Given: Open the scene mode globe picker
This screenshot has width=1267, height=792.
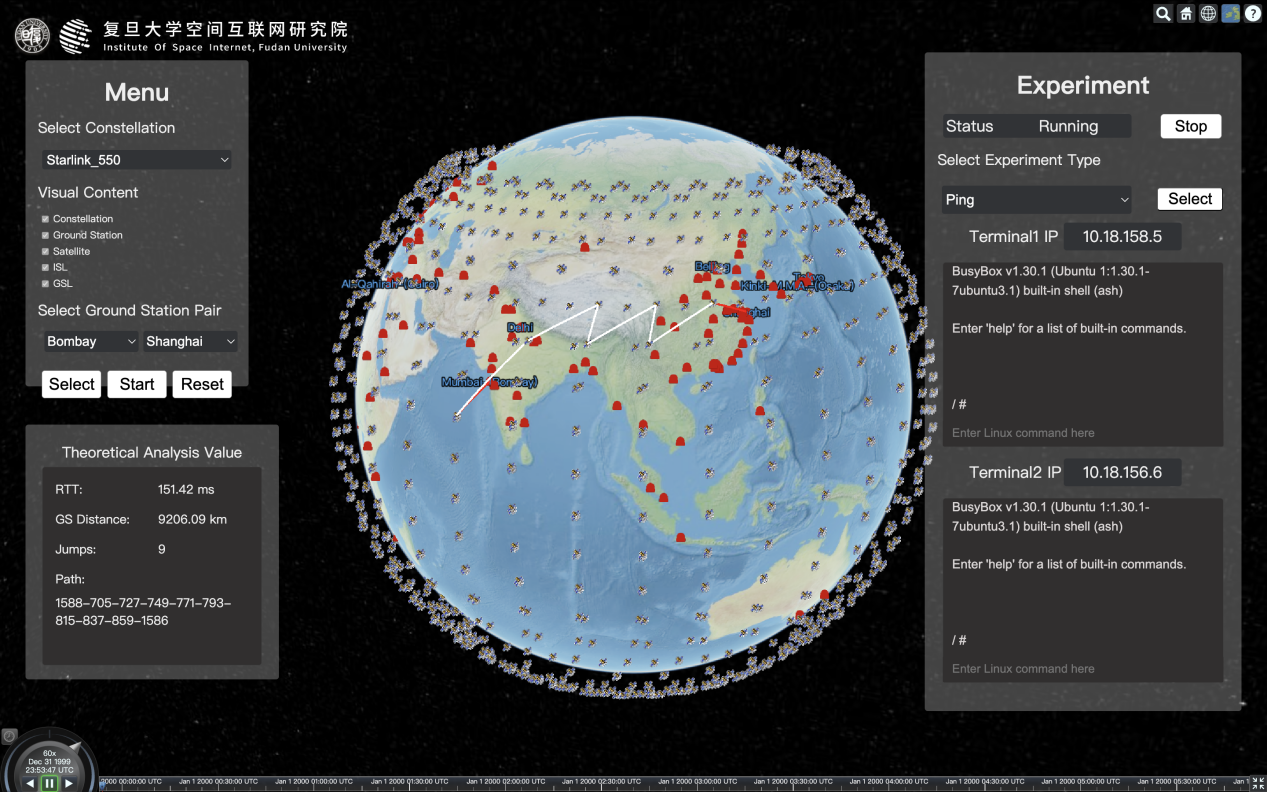Looking at the screenshot, I should pos(1208,14).
